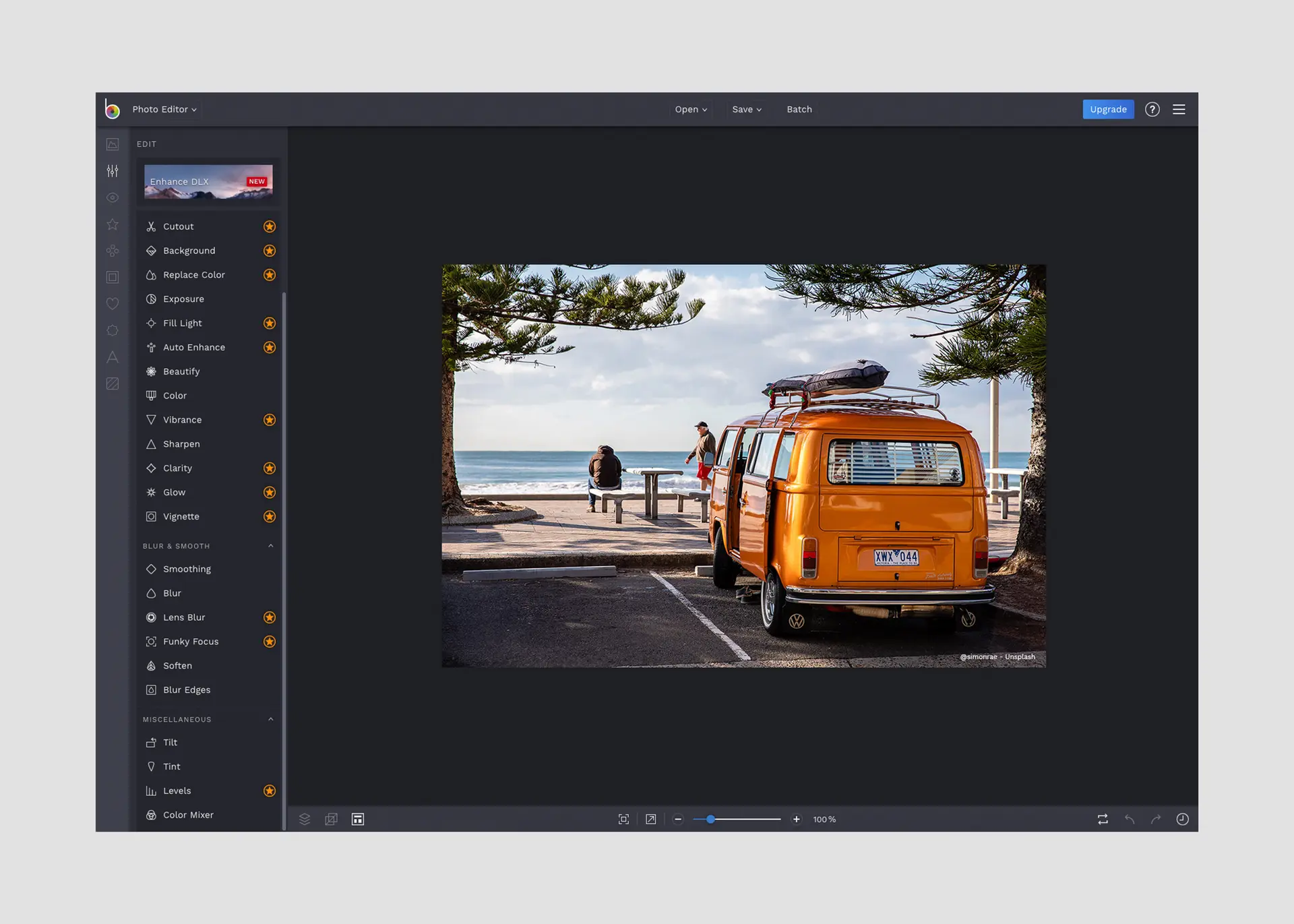
Task: Collapse the Blur & Smooth section
Action: click(x=271, y=546)
